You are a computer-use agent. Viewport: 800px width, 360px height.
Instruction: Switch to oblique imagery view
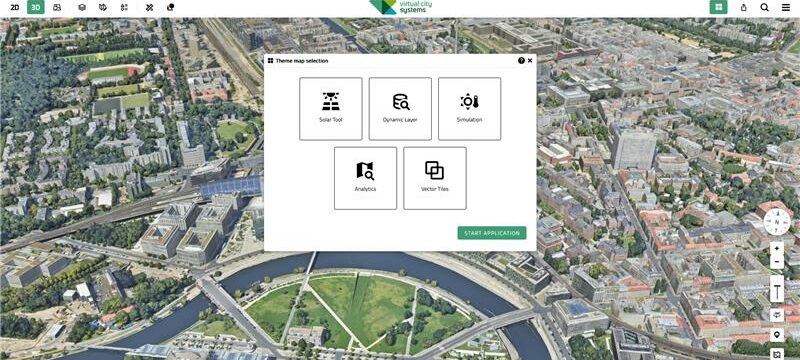(57, 7)
